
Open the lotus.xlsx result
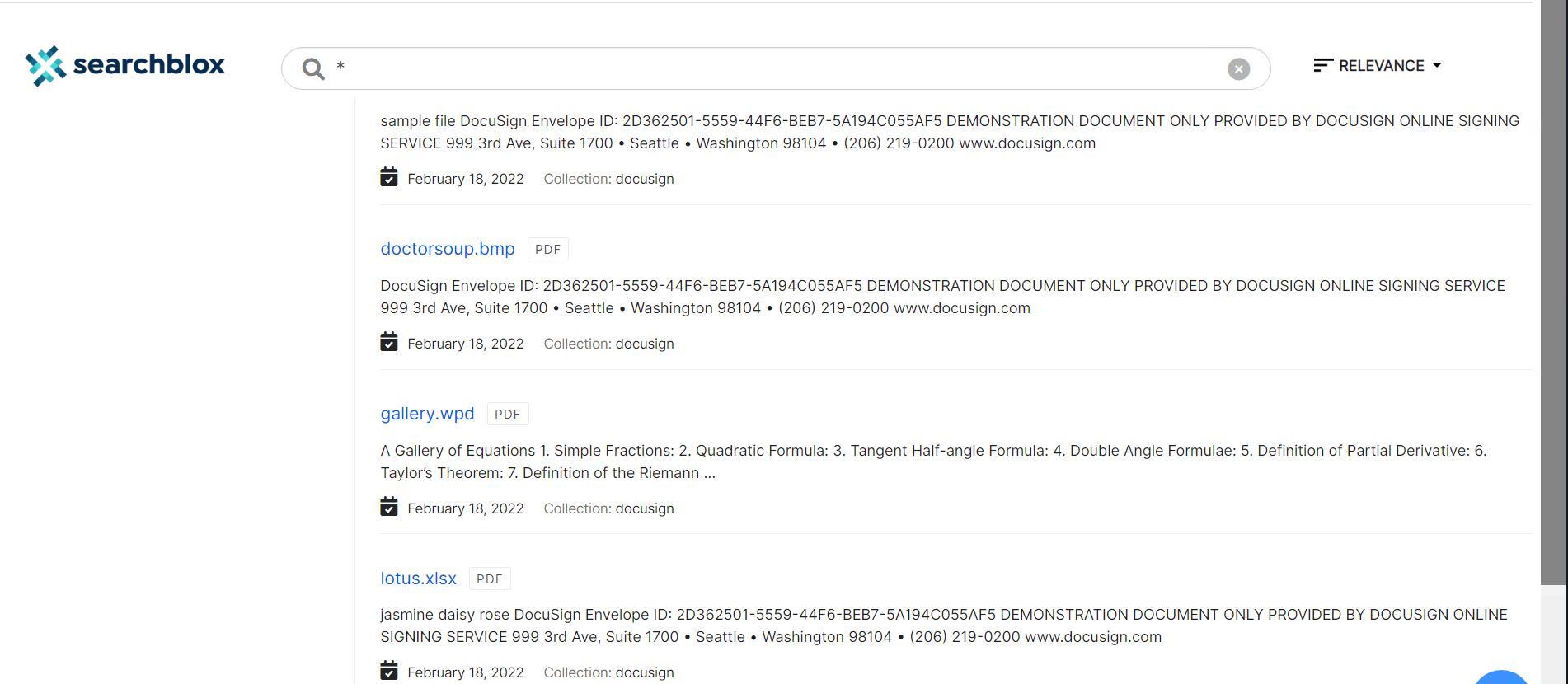point(418,579)
